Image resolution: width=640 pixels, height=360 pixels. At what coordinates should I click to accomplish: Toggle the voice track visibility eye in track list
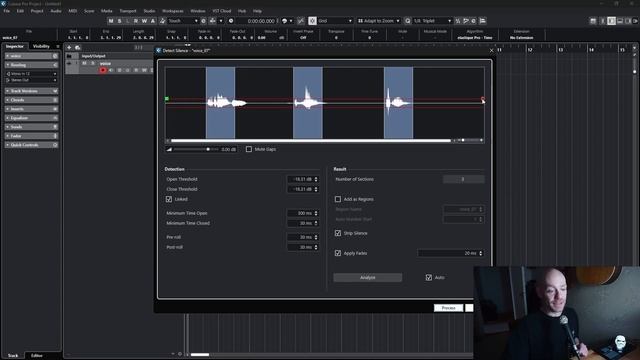pyautogui.click(x=69, y=64)
